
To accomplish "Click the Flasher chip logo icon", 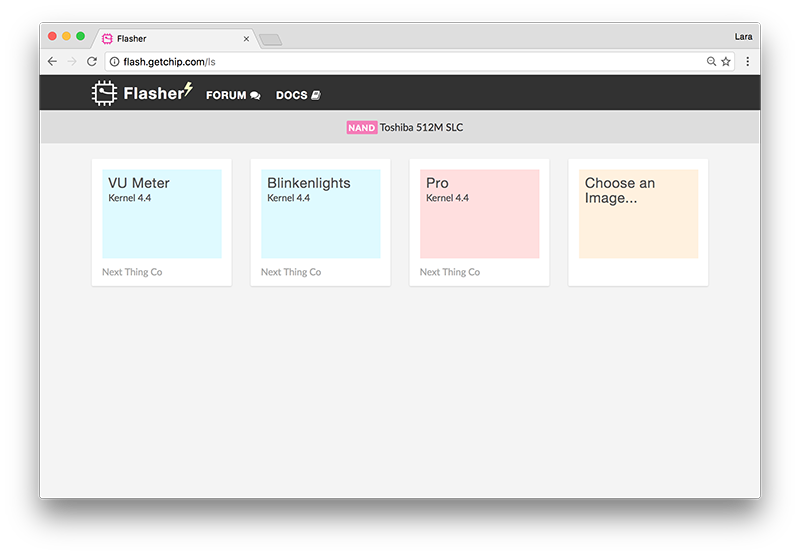I will coord(104,94).
